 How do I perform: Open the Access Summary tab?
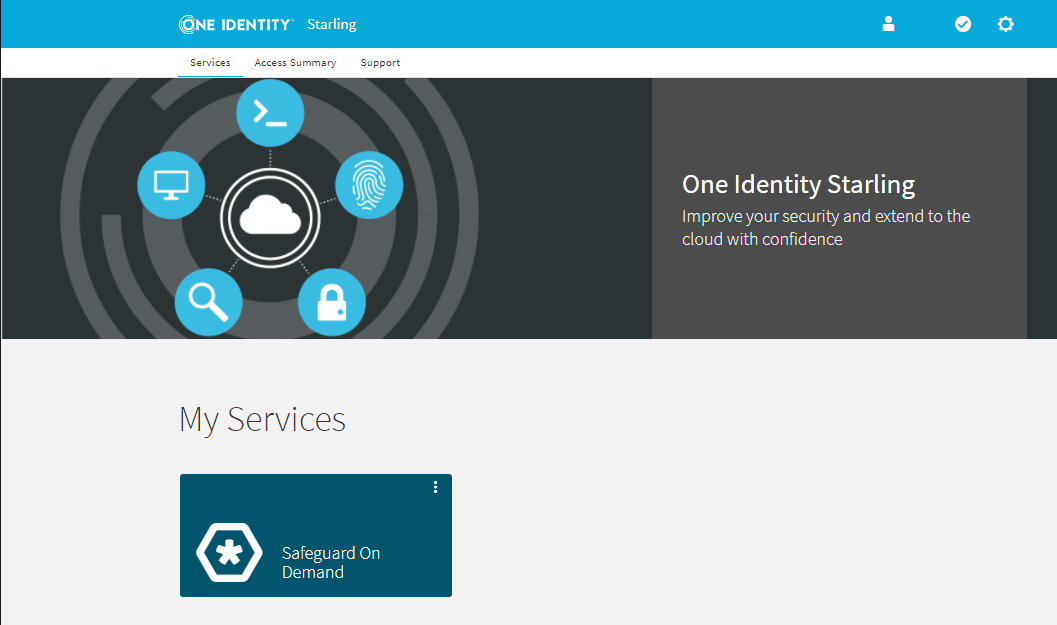click(x=295, y=63)
